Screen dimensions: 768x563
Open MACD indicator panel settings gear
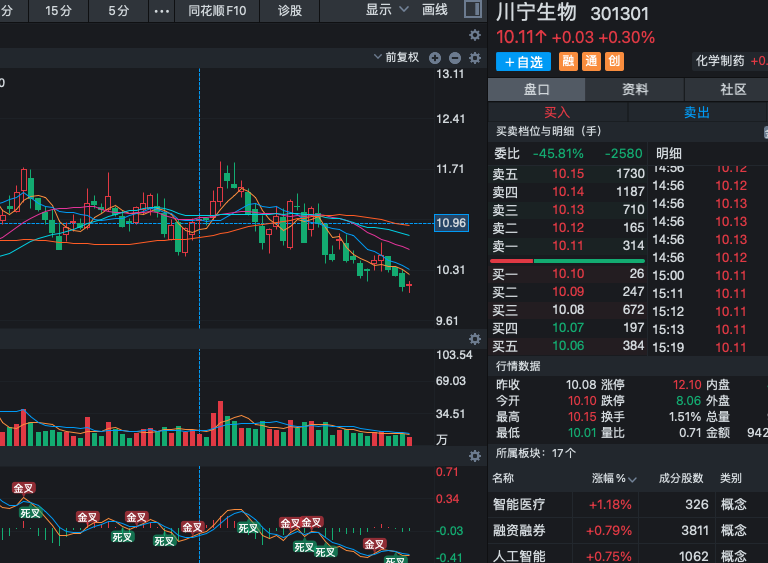pyautogui.click(x=475, y=456)
